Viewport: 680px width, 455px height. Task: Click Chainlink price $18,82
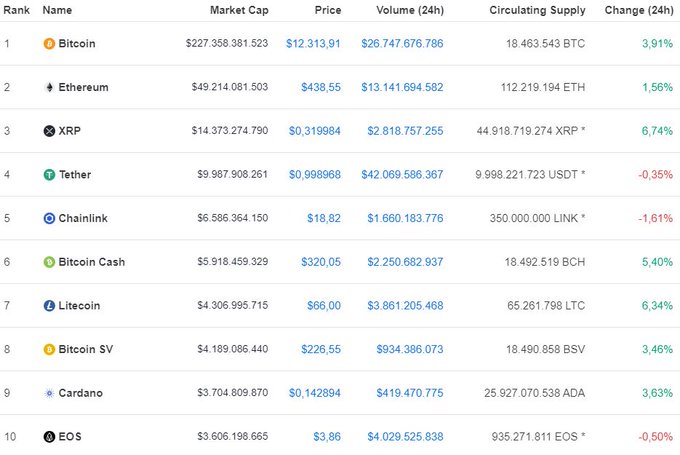click(x=324, y=219)
